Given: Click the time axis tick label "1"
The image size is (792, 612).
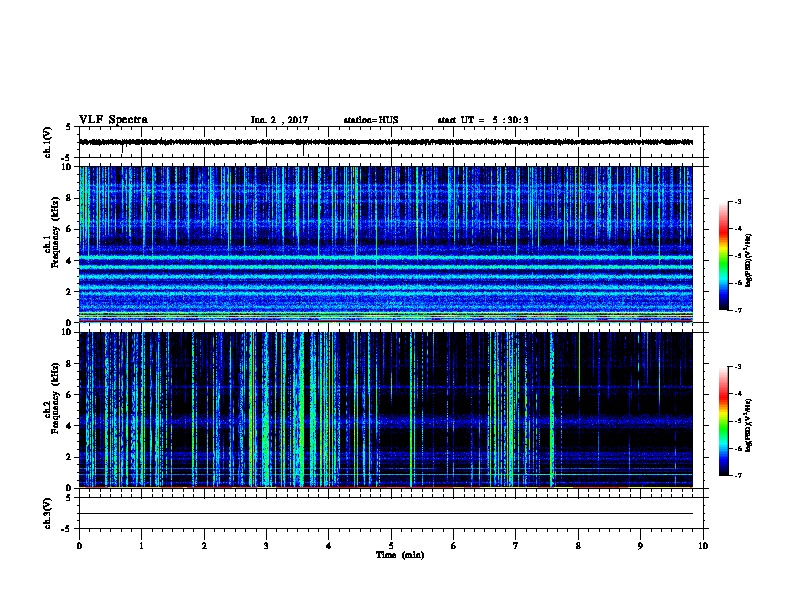Looking at the screenshot, I should tap(141, 546).
